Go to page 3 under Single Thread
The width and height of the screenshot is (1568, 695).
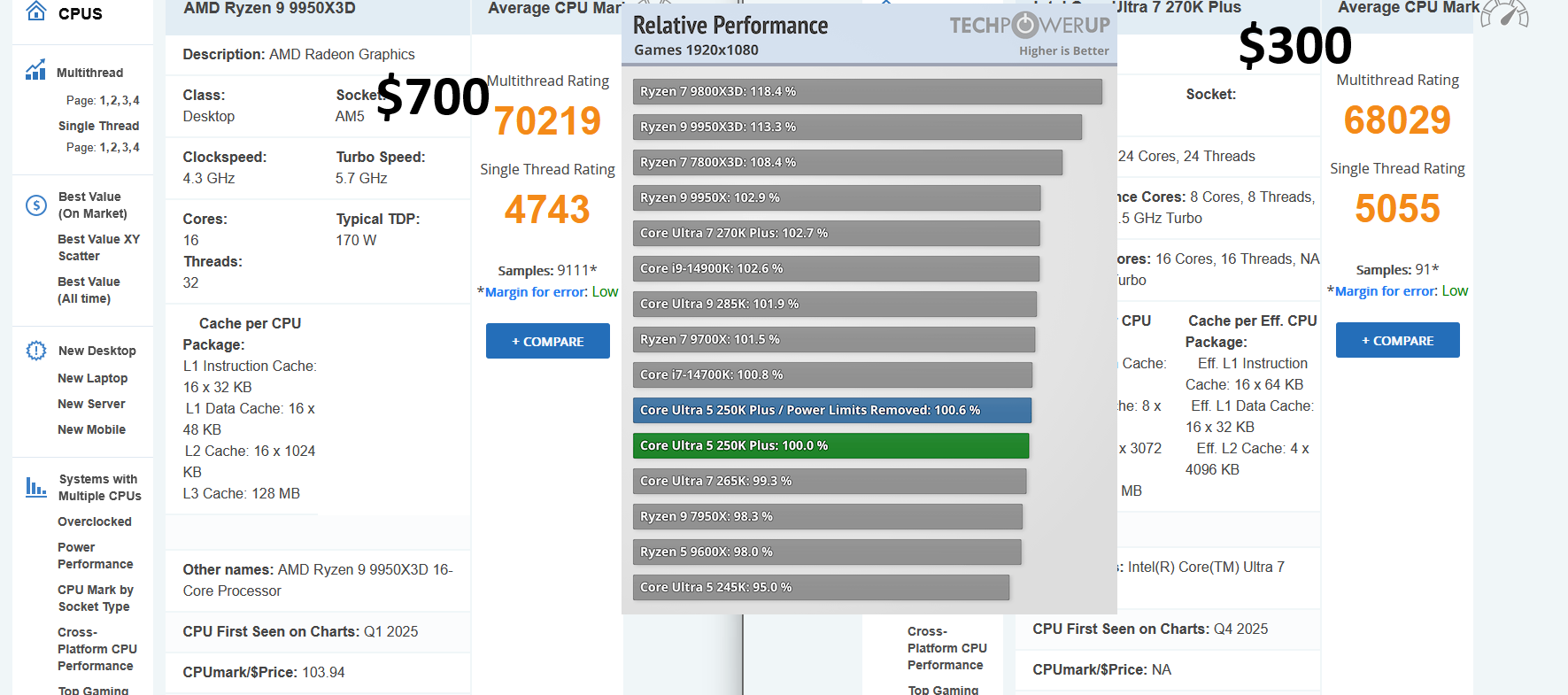click(x=125, y=147)
